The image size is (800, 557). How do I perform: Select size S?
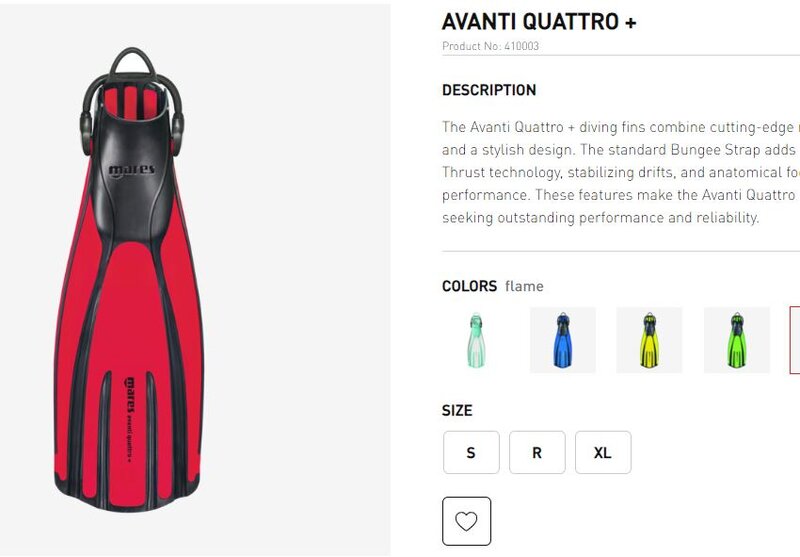471,452
